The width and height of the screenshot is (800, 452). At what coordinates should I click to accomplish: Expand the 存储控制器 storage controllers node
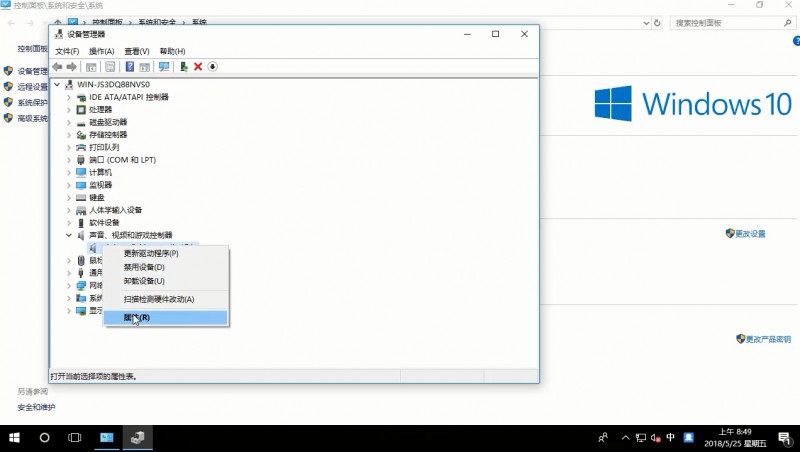pos(69,135)
